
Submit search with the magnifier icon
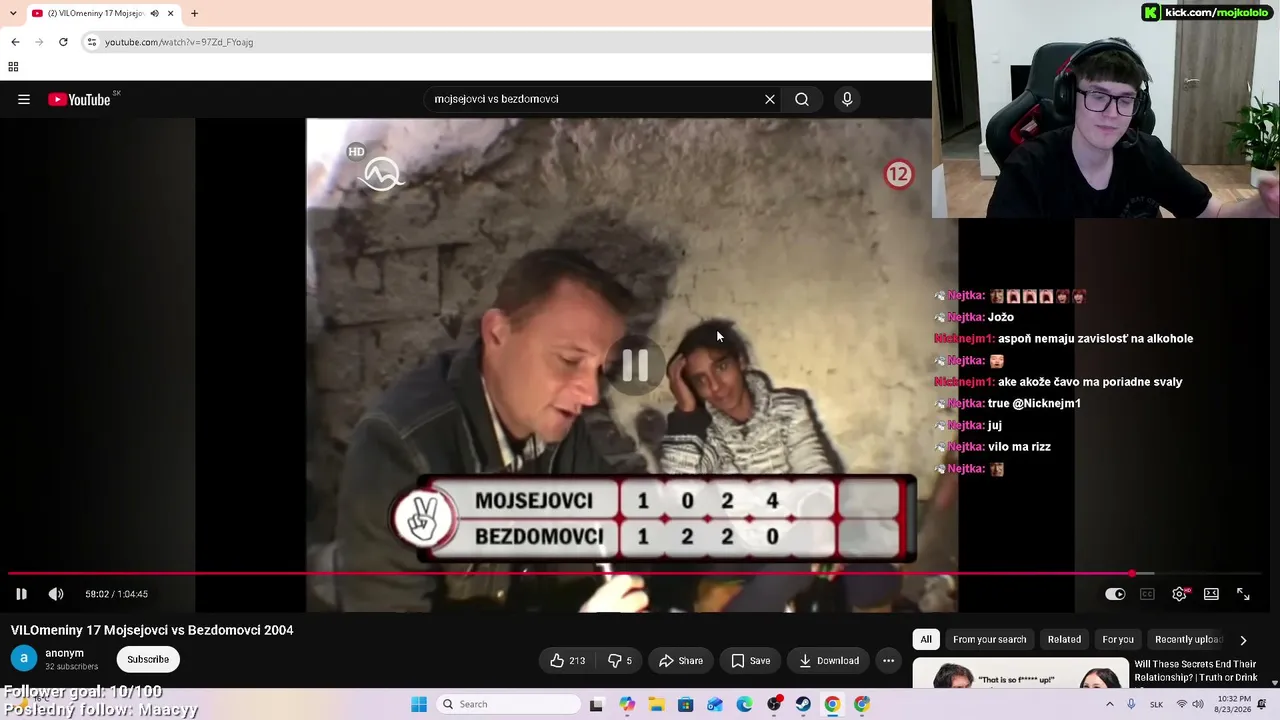(802, 99)
